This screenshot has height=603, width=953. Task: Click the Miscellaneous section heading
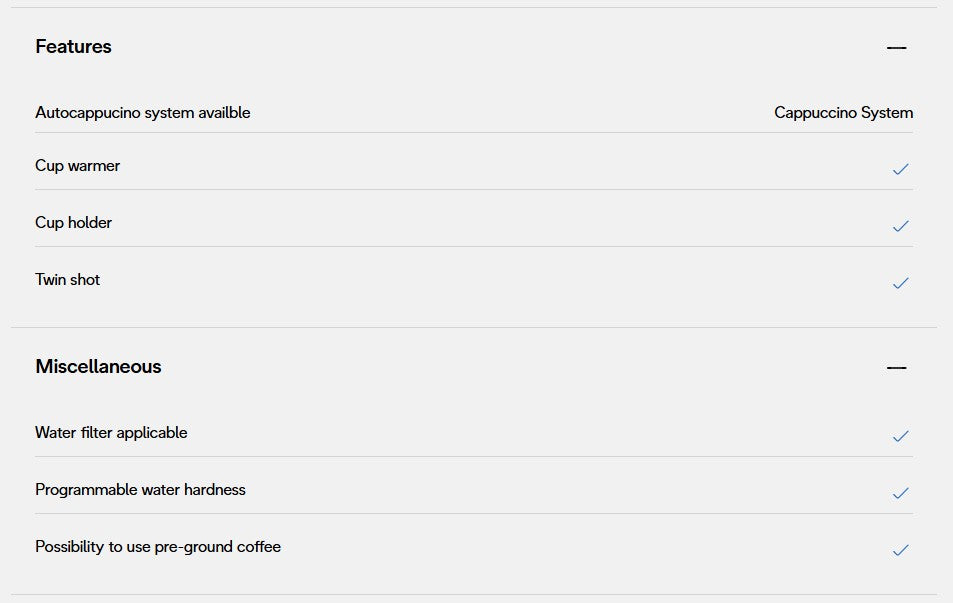click(98, 367)
